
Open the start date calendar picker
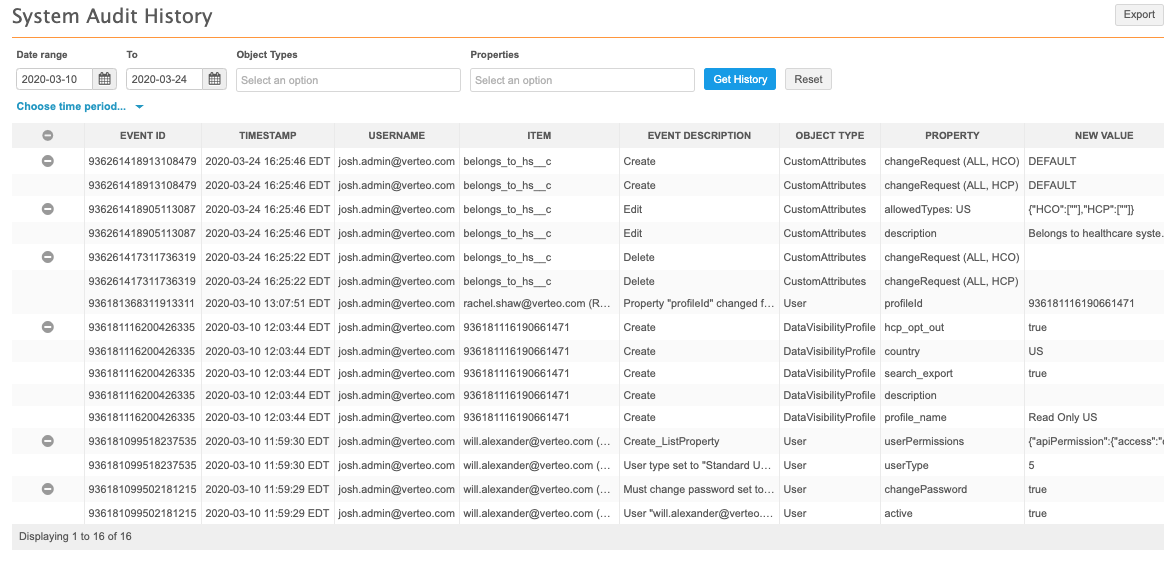105,80
